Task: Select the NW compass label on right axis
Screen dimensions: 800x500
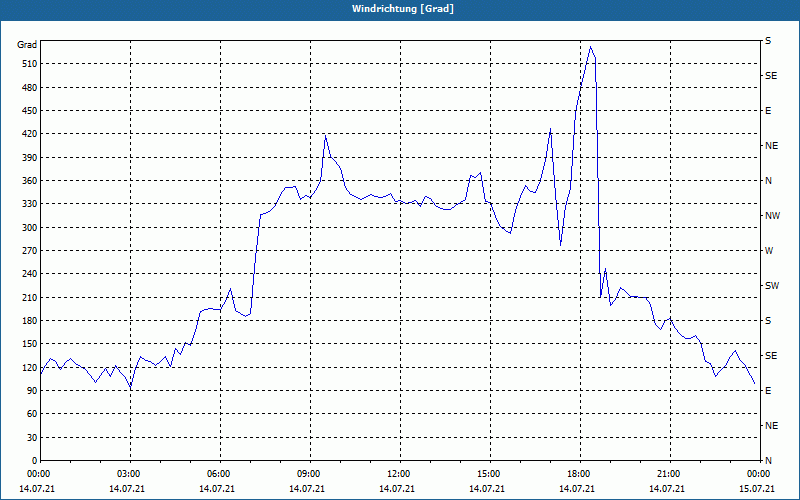Action: (771, 216)
